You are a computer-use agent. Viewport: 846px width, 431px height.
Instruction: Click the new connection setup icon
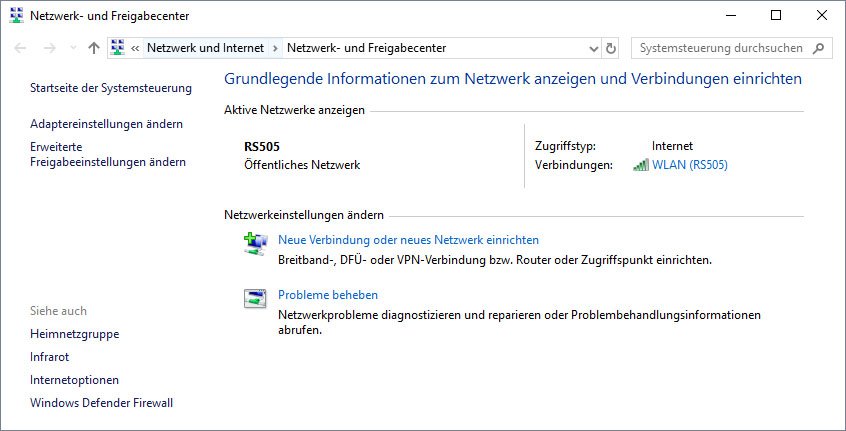point(255,243)
